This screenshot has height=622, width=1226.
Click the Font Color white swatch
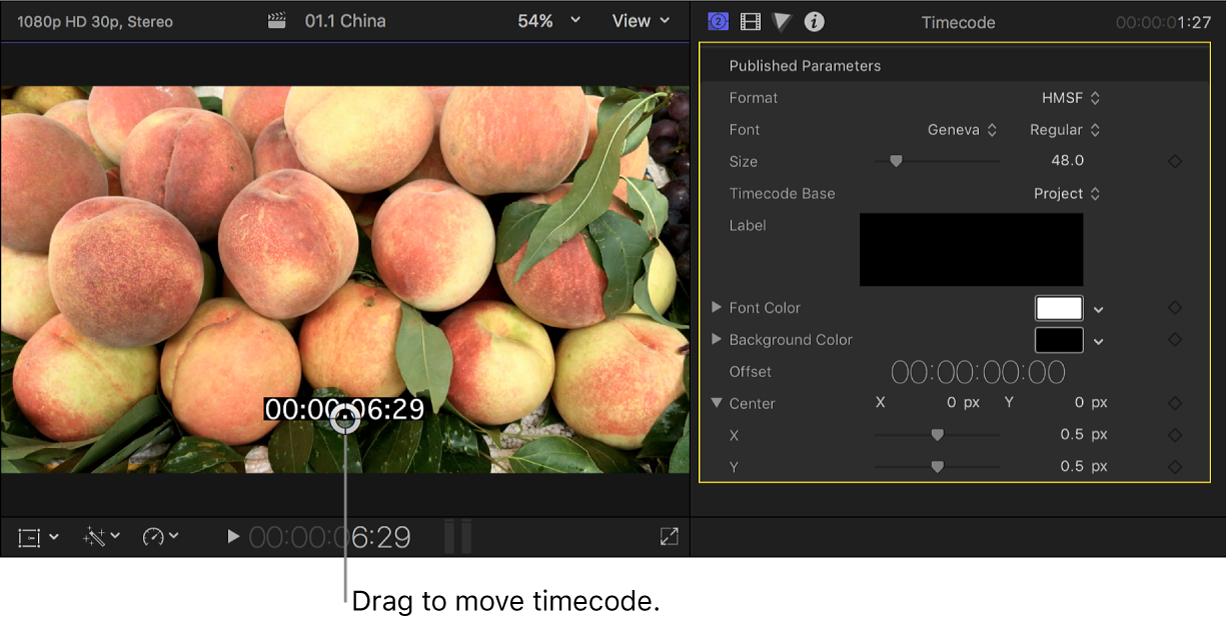pos(1059,308)
